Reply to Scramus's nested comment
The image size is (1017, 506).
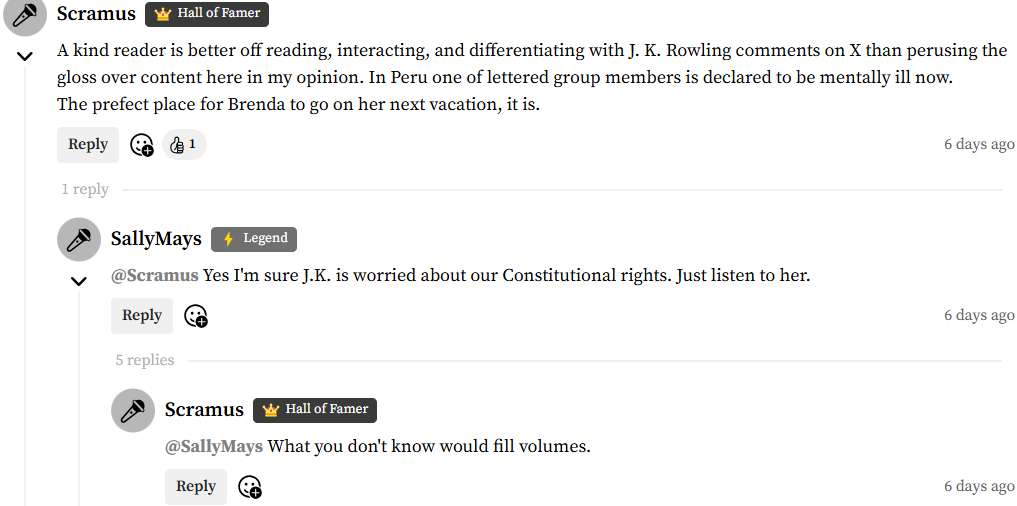tap(196, 487)
